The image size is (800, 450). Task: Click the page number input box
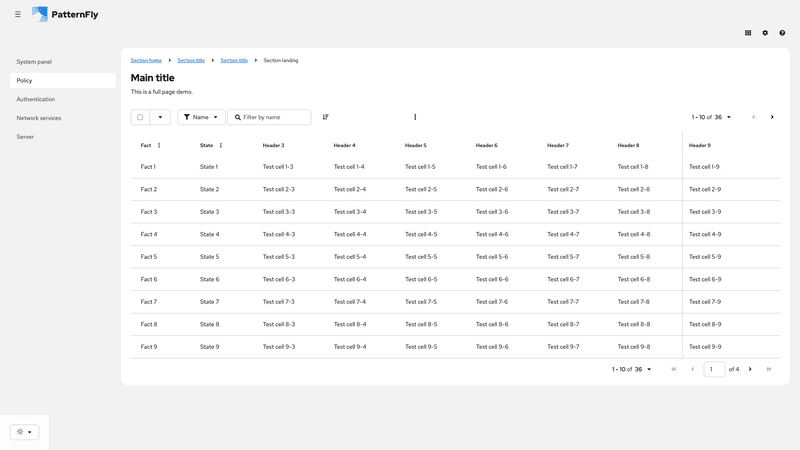click(x=714, y=369)
